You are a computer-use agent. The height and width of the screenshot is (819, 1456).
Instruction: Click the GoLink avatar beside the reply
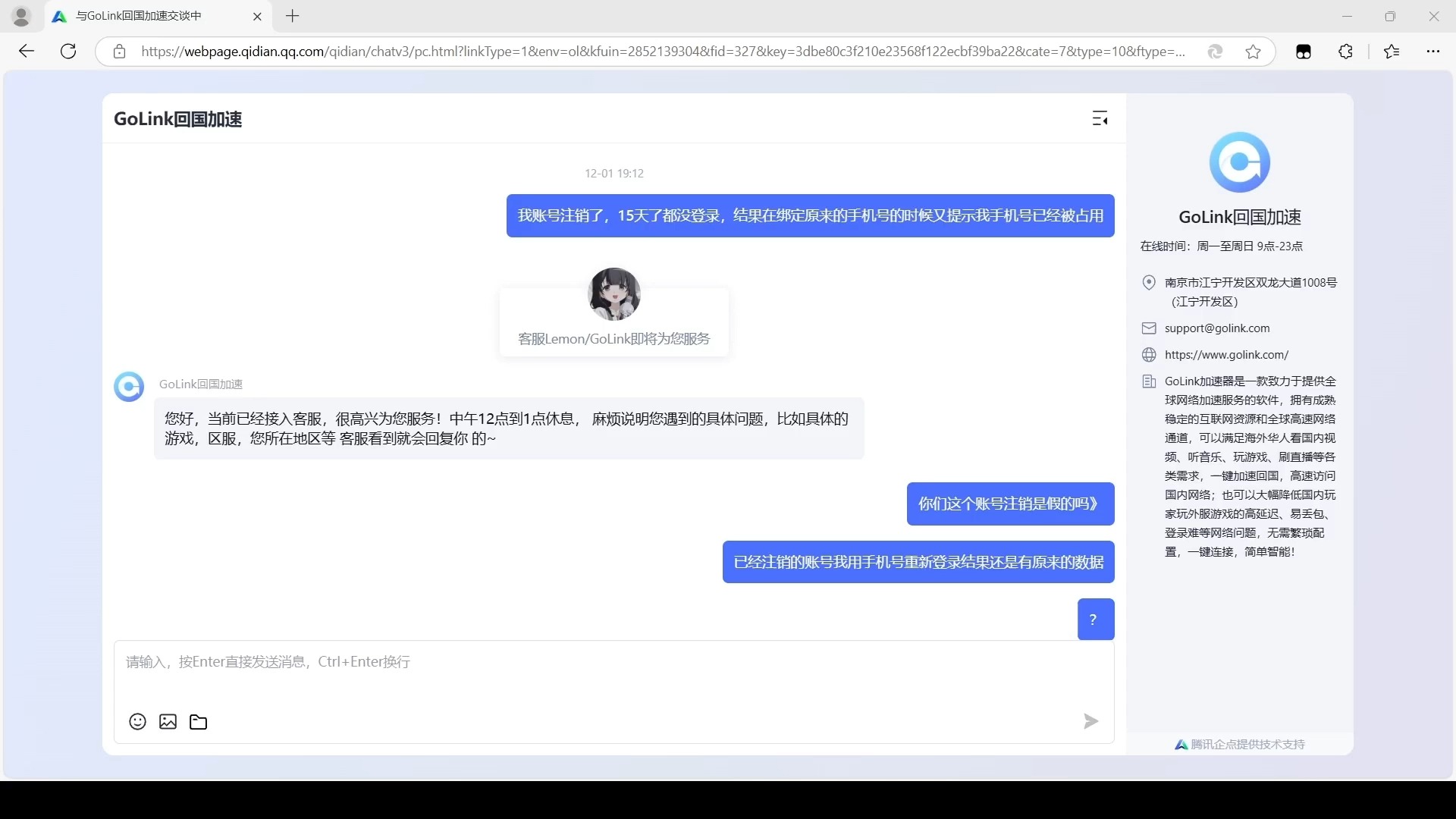pos(129,387)
